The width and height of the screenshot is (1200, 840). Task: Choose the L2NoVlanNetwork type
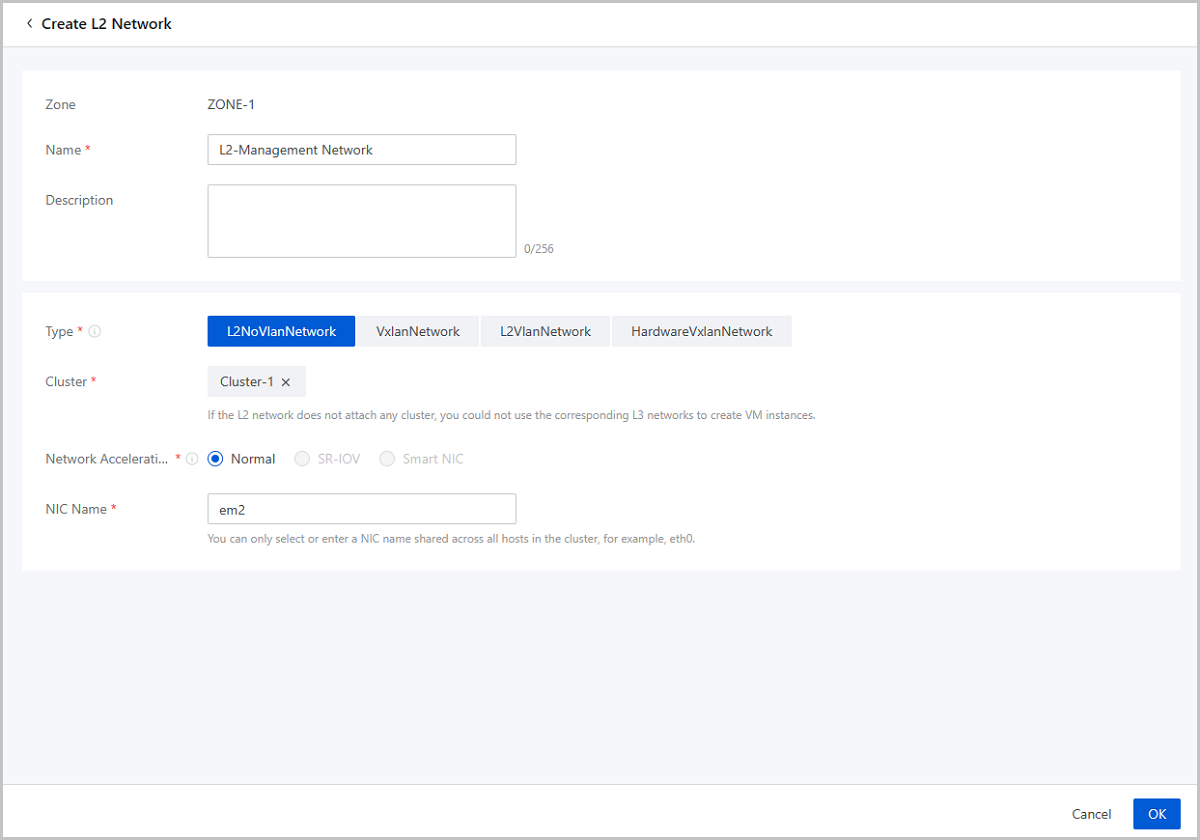pyautogui.click(x=281, y=331)
